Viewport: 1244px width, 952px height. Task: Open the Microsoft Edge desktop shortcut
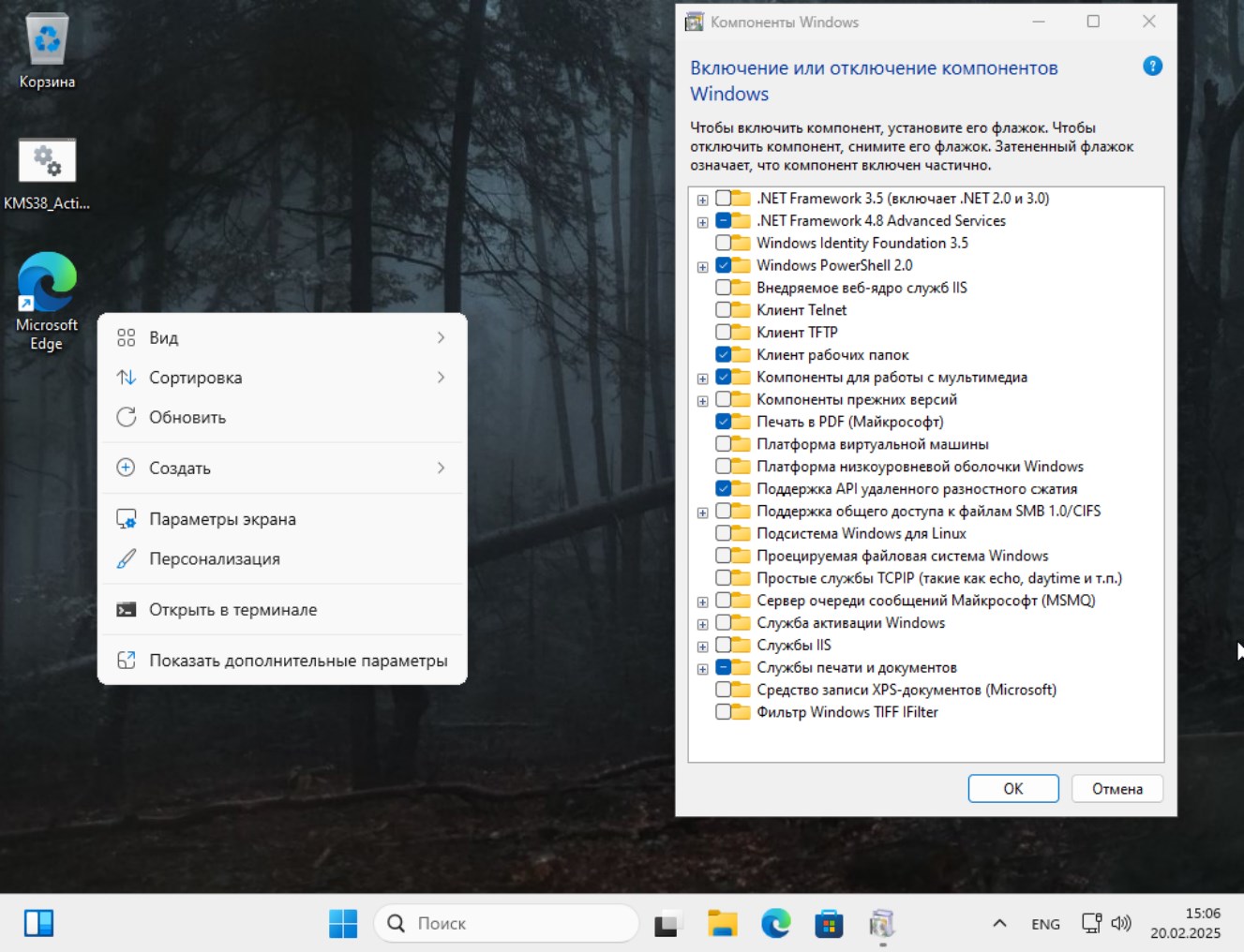click(x=47, y=302)
